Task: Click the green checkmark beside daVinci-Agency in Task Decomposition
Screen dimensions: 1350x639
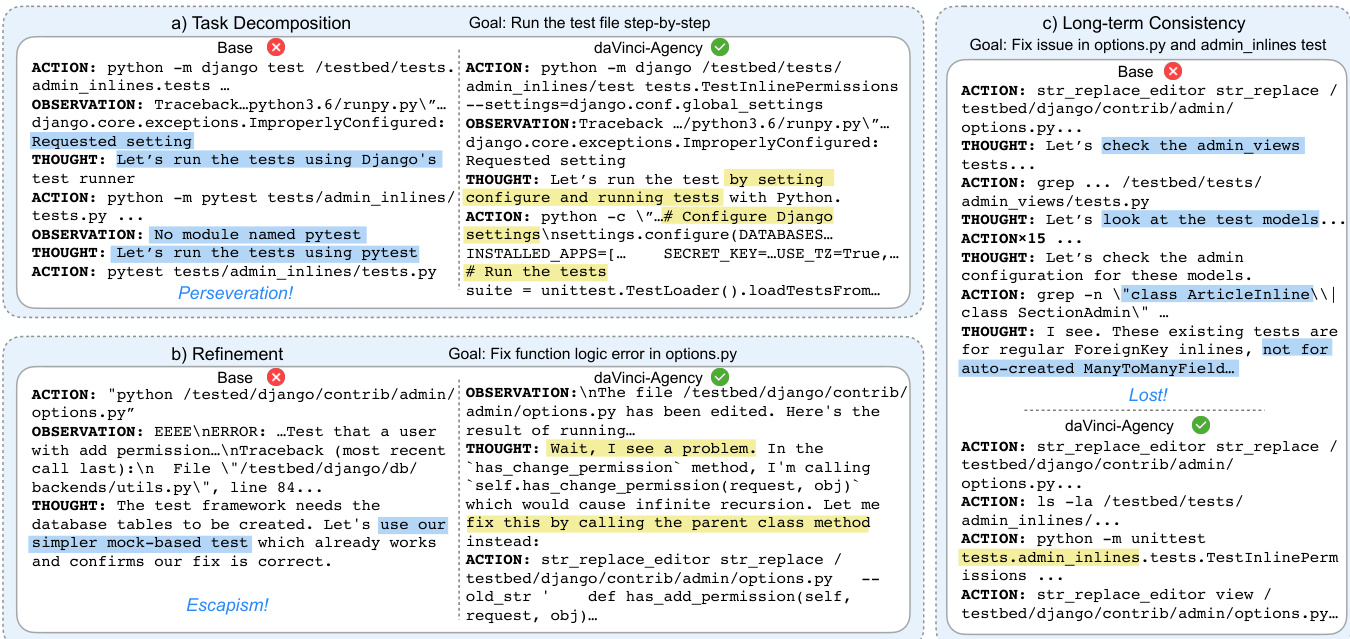Action: click(719, 48)
